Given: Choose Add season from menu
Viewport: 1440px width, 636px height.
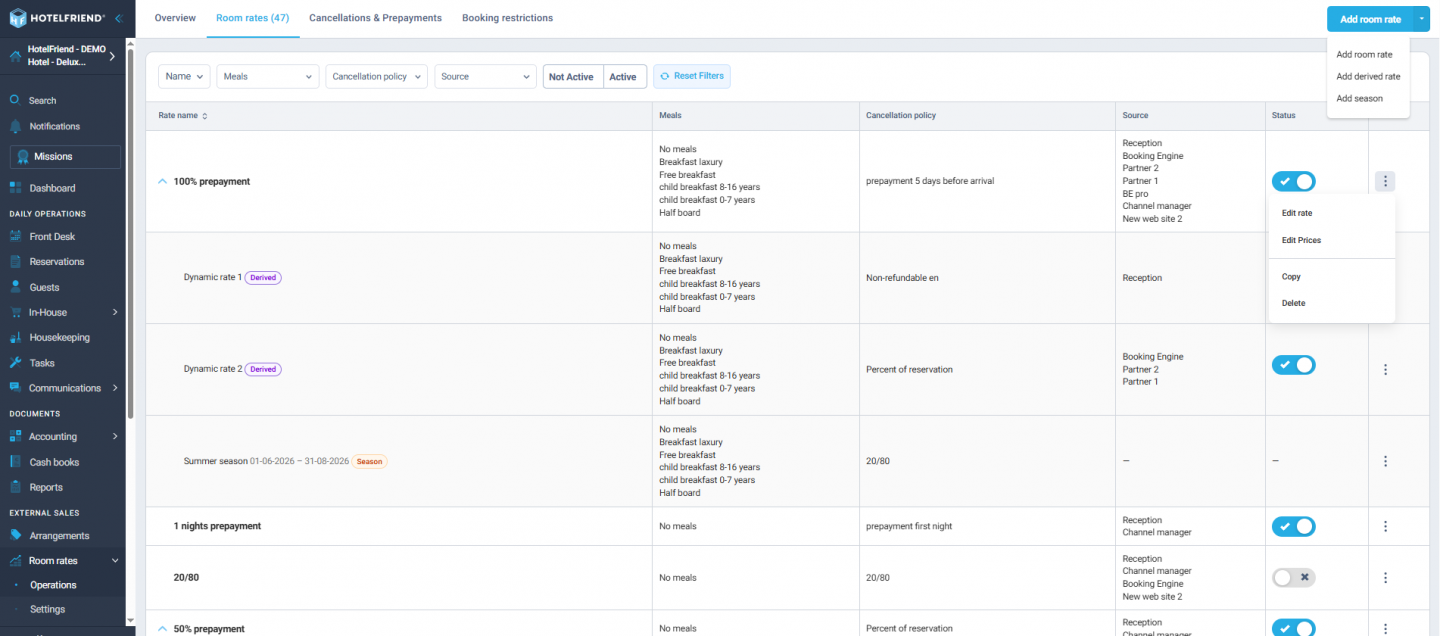Looking at the screenshot, I should pos(1359,99).
